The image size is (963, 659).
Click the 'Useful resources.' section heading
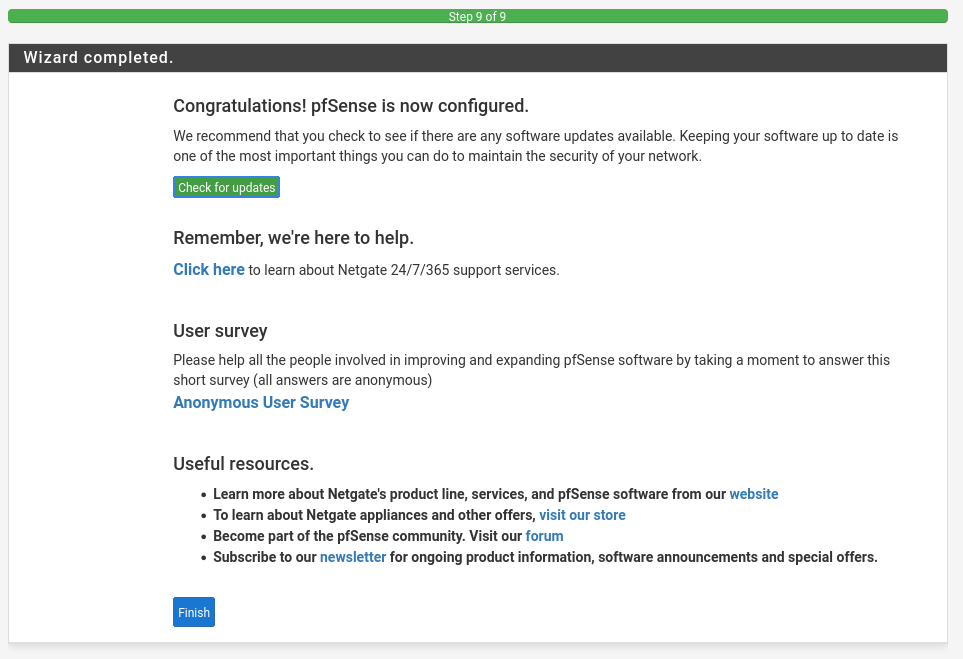(x=243, y=464)
